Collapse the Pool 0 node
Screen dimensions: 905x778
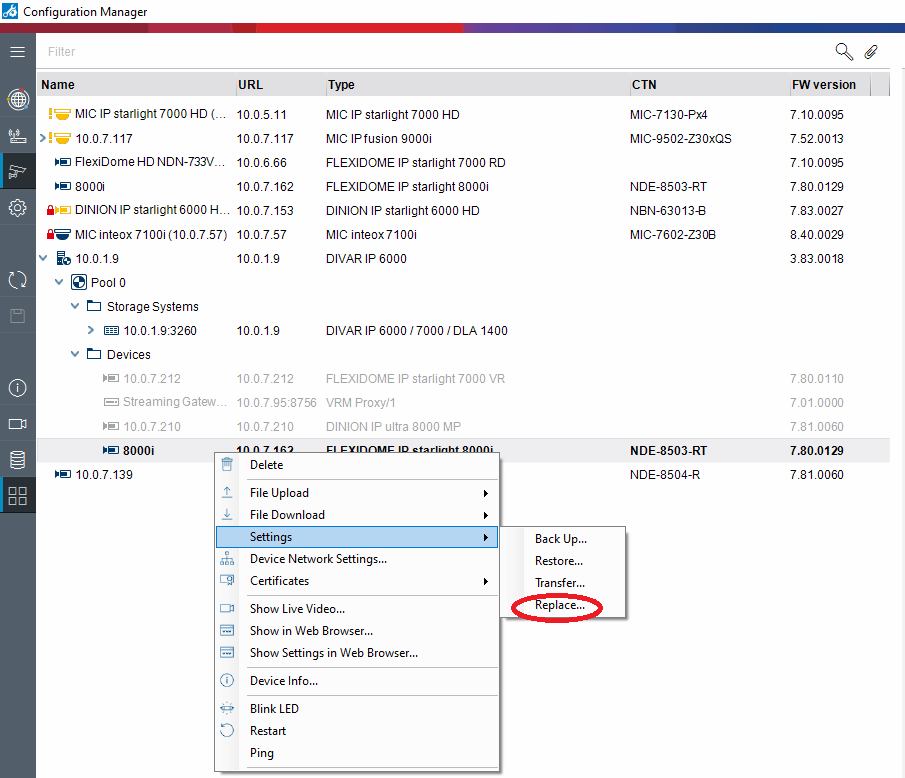click(59, 283)
